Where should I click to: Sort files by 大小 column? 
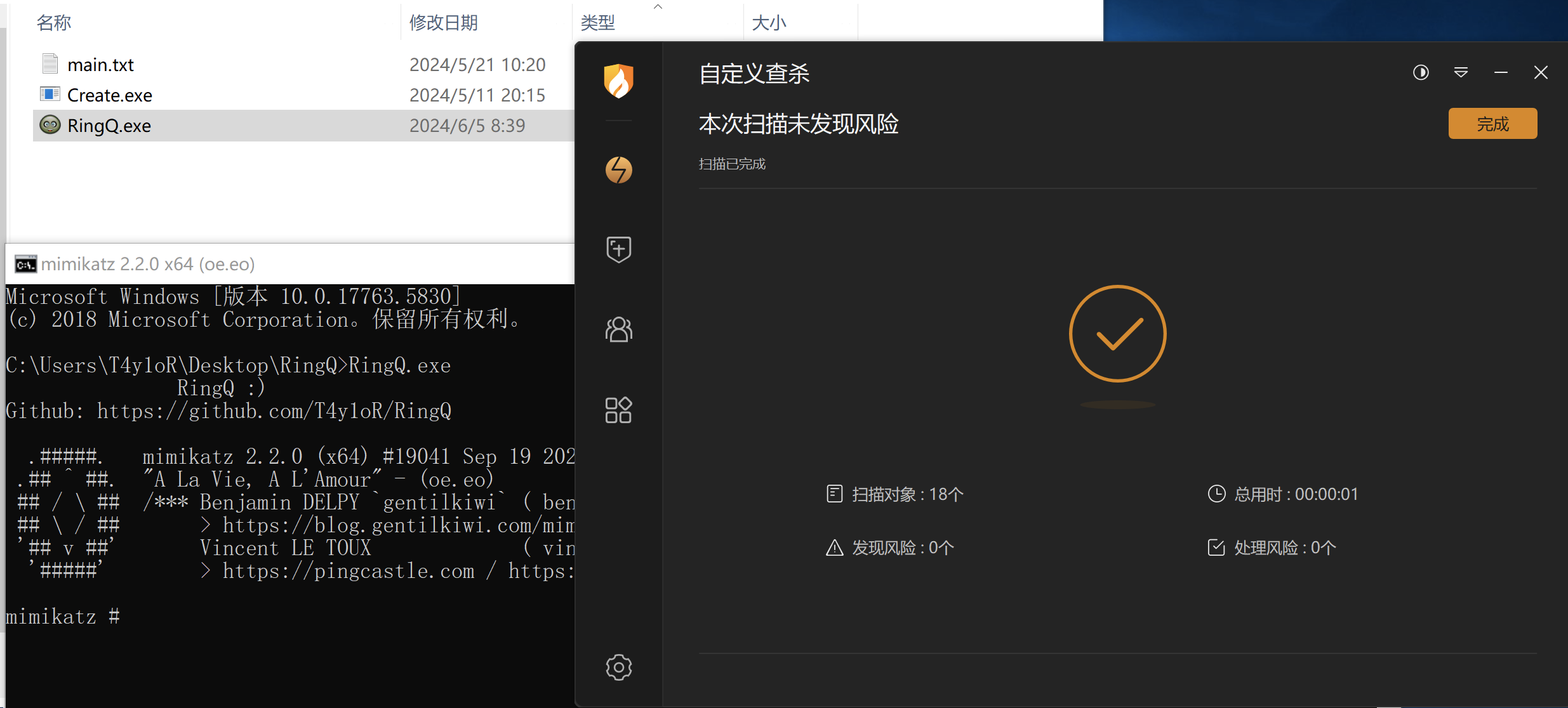[769, 23]
